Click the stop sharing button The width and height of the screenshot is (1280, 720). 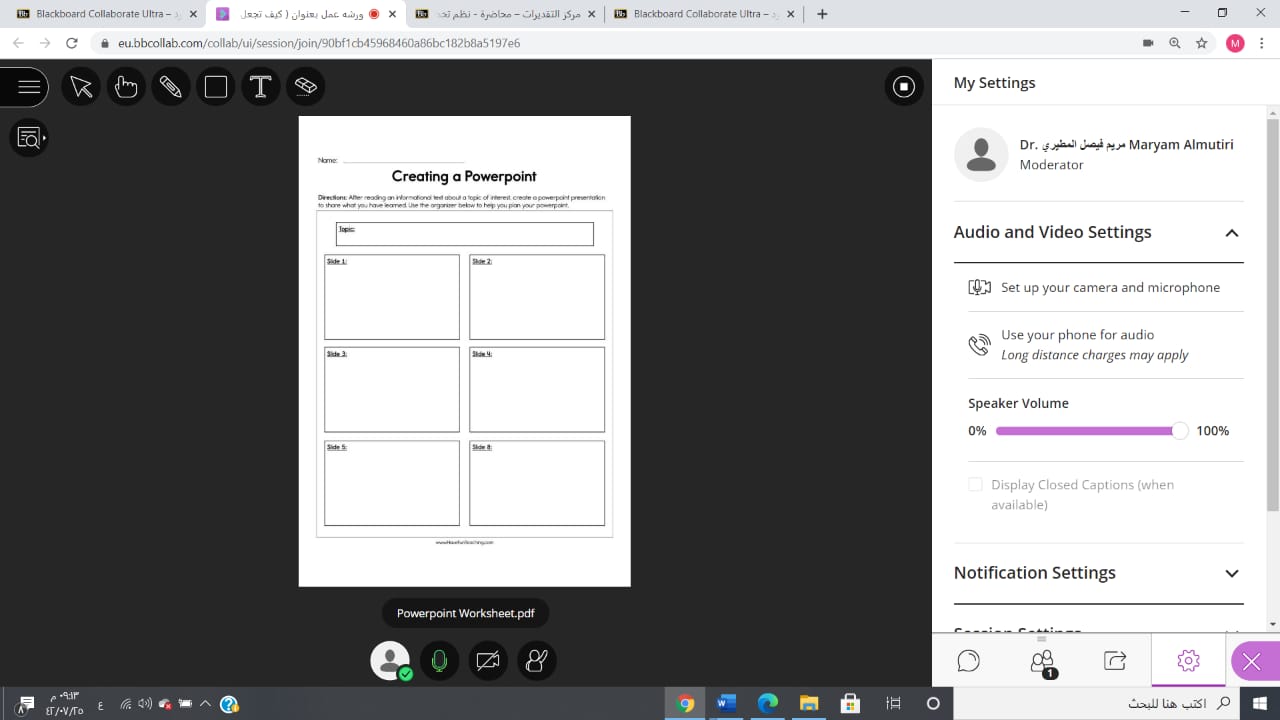(904, 87)
